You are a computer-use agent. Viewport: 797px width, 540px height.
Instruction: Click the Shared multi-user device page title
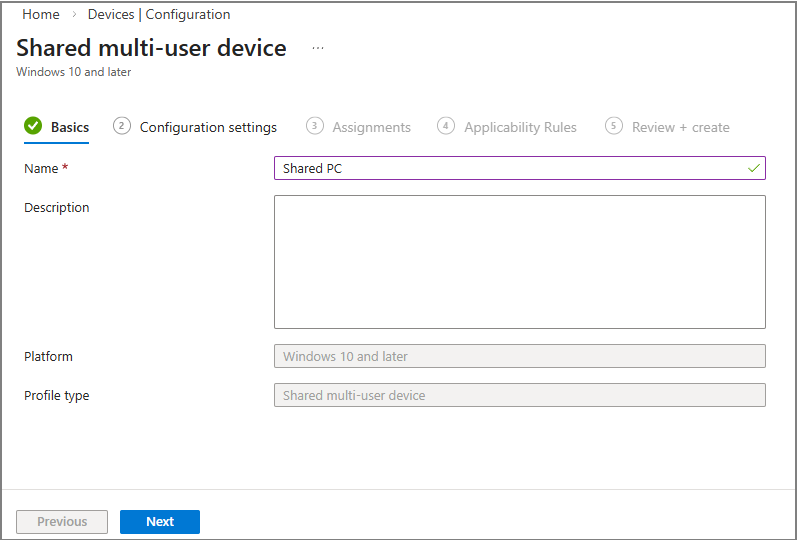[151, 48]
